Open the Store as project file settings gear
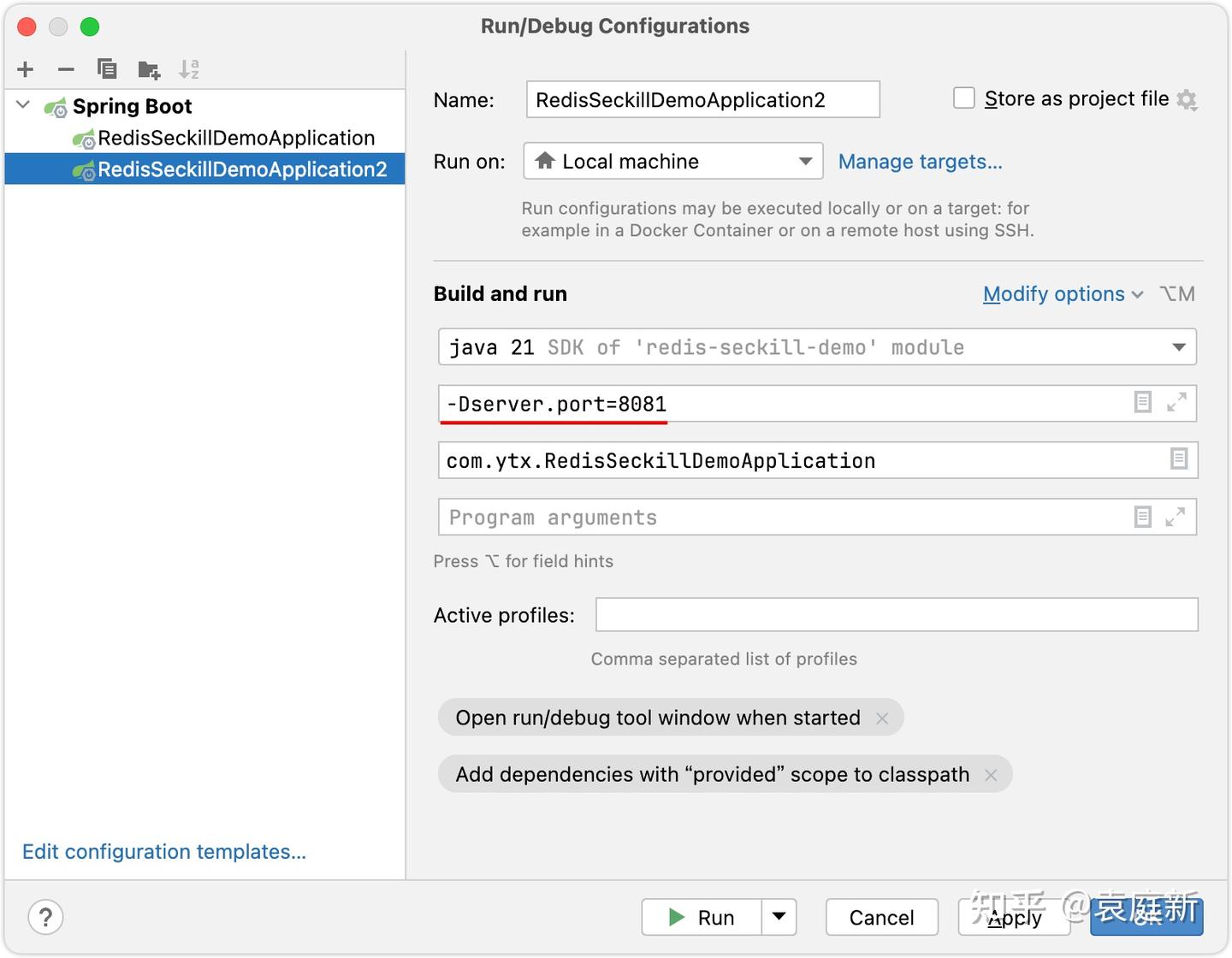 click(1188, 100)
